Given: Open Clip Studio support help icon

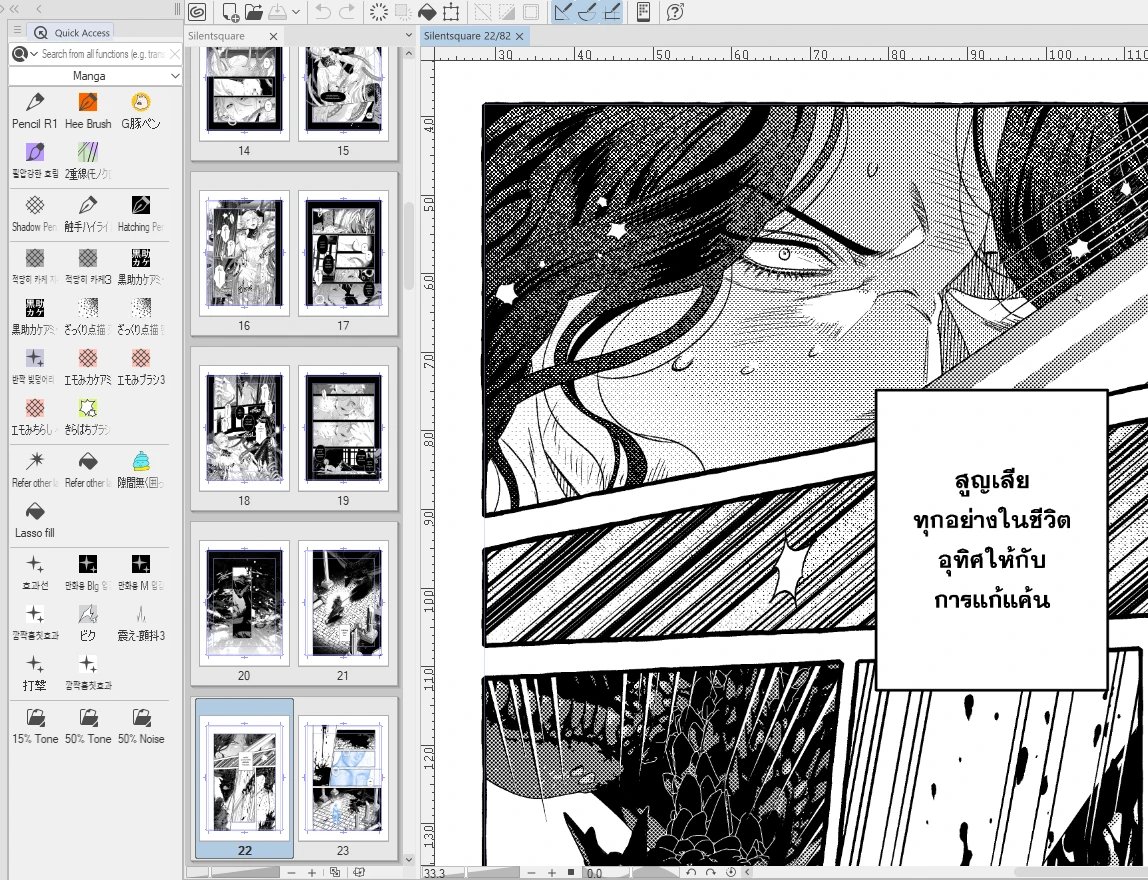Looking at the screenshot, I should (x=675, y=12).
